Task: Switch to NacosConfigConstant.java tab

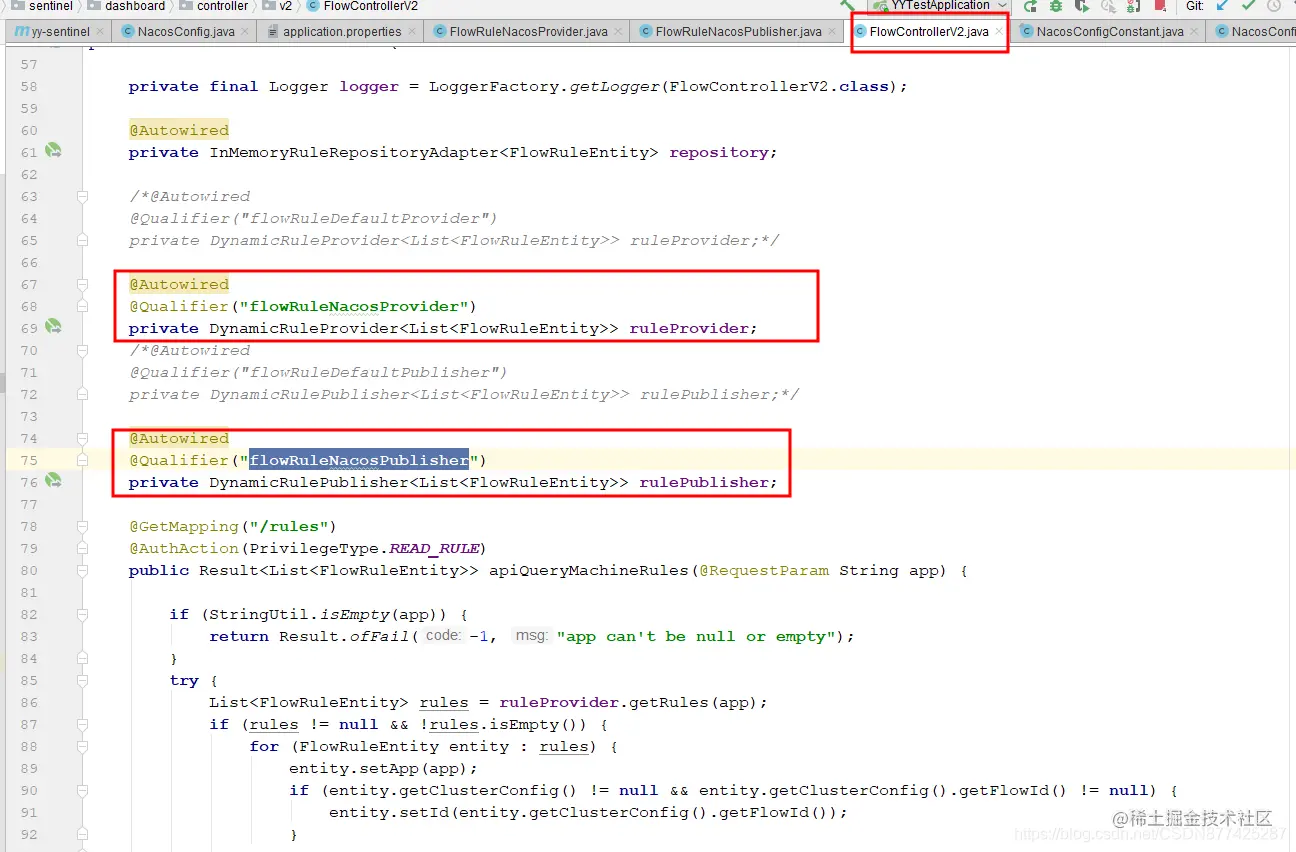Action: point(1109,31)
